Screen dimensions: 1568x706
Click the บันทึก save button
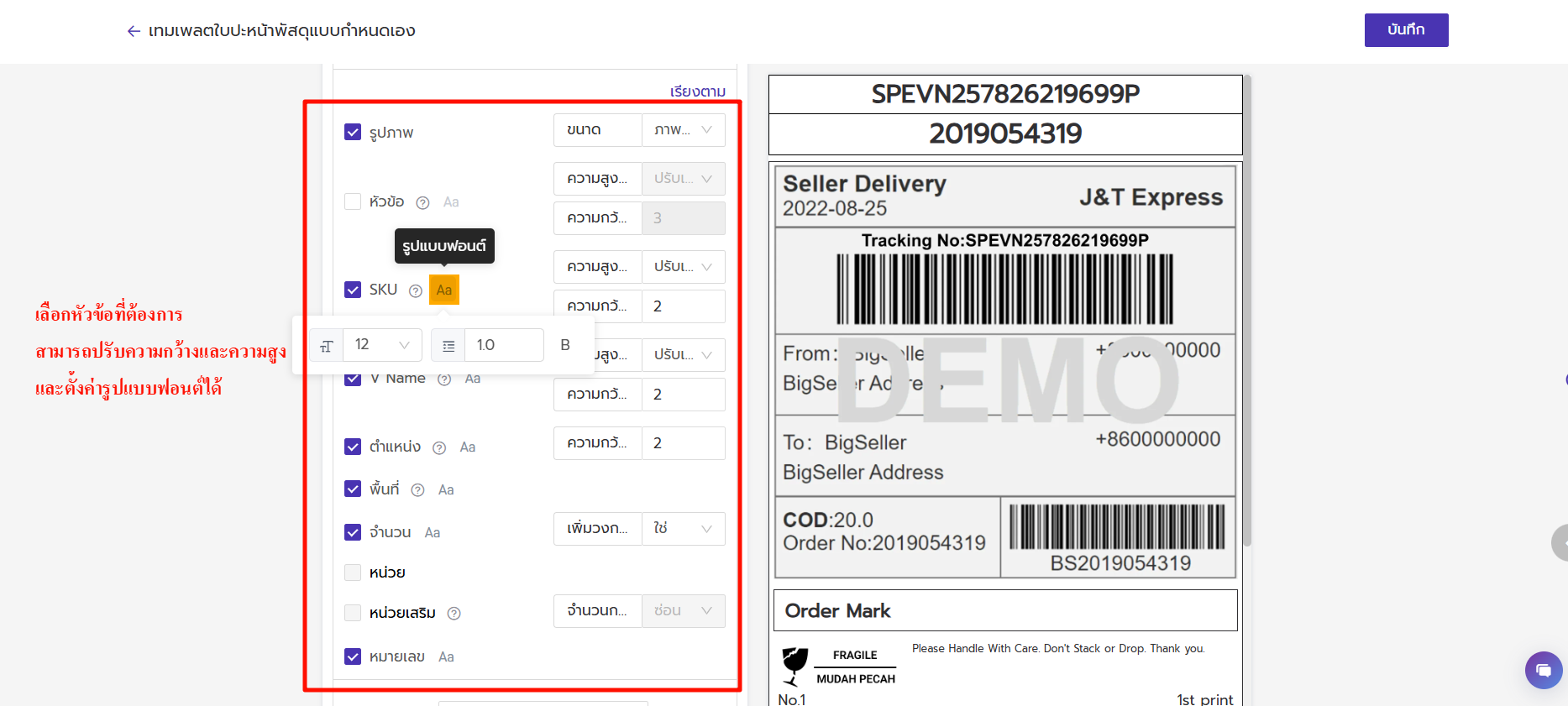[x=1406, y=30]
